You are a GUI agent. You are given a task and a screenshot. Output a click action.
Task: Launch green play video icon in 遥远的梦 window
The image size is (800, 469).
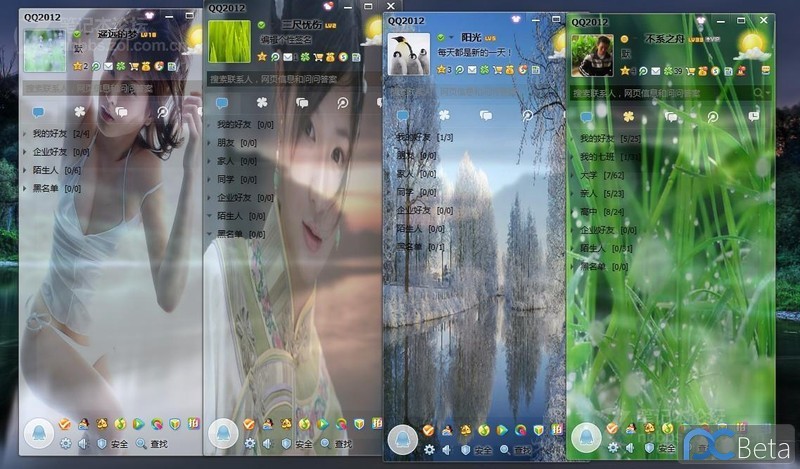pos(138,424)
